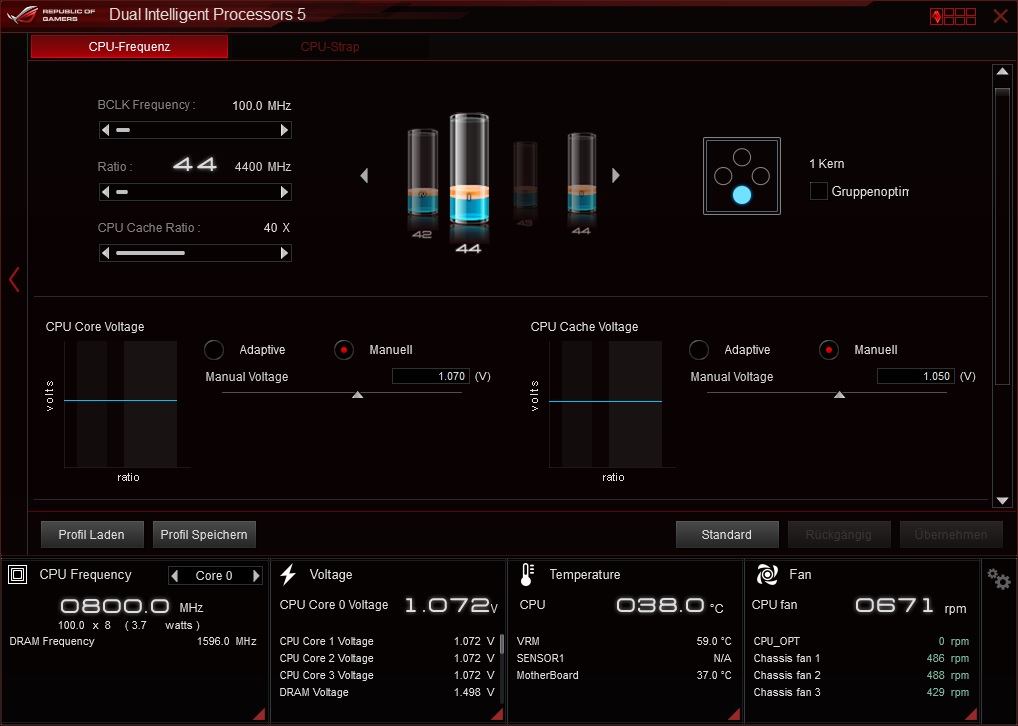Click the CPU Cache Ratio slider track
The image size is (1018, 726).
(195, 253)
